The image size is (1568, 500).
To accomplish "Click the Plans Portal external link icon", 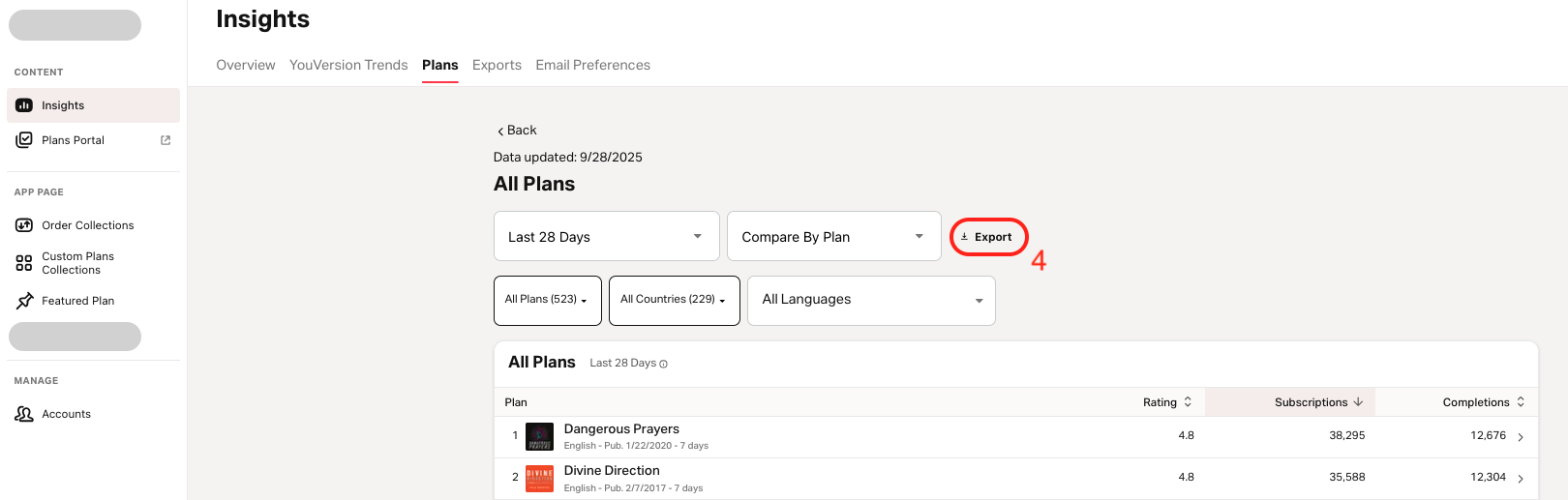I will point(166,140).
